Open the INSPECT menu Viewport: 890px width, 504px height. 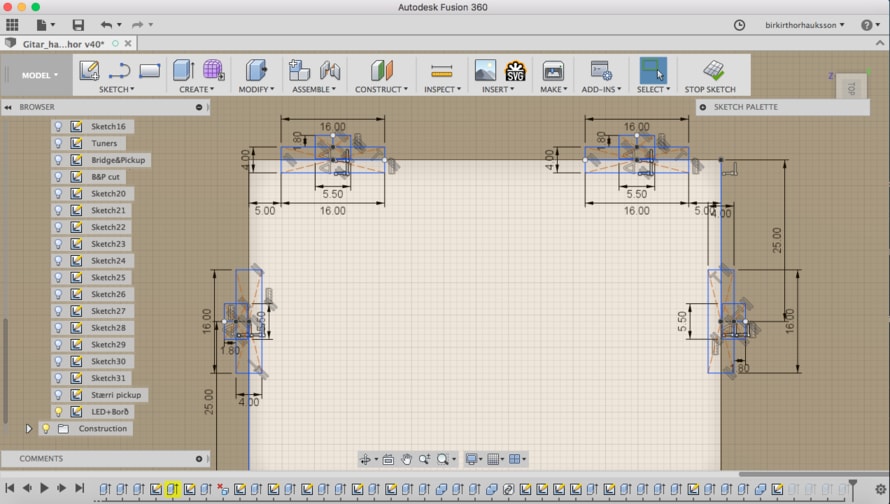point(442,89)
